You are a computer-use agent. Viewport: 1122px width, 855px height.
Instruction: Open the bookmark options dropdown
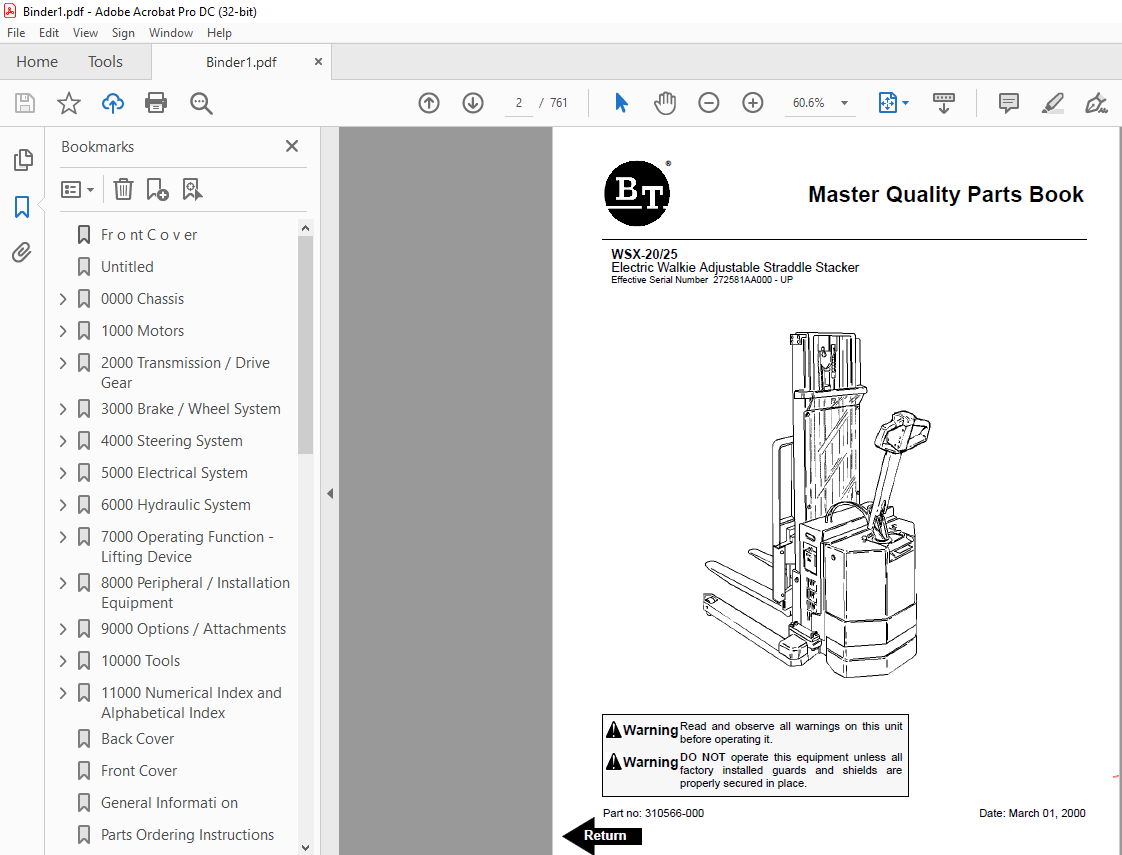point(77,190)
